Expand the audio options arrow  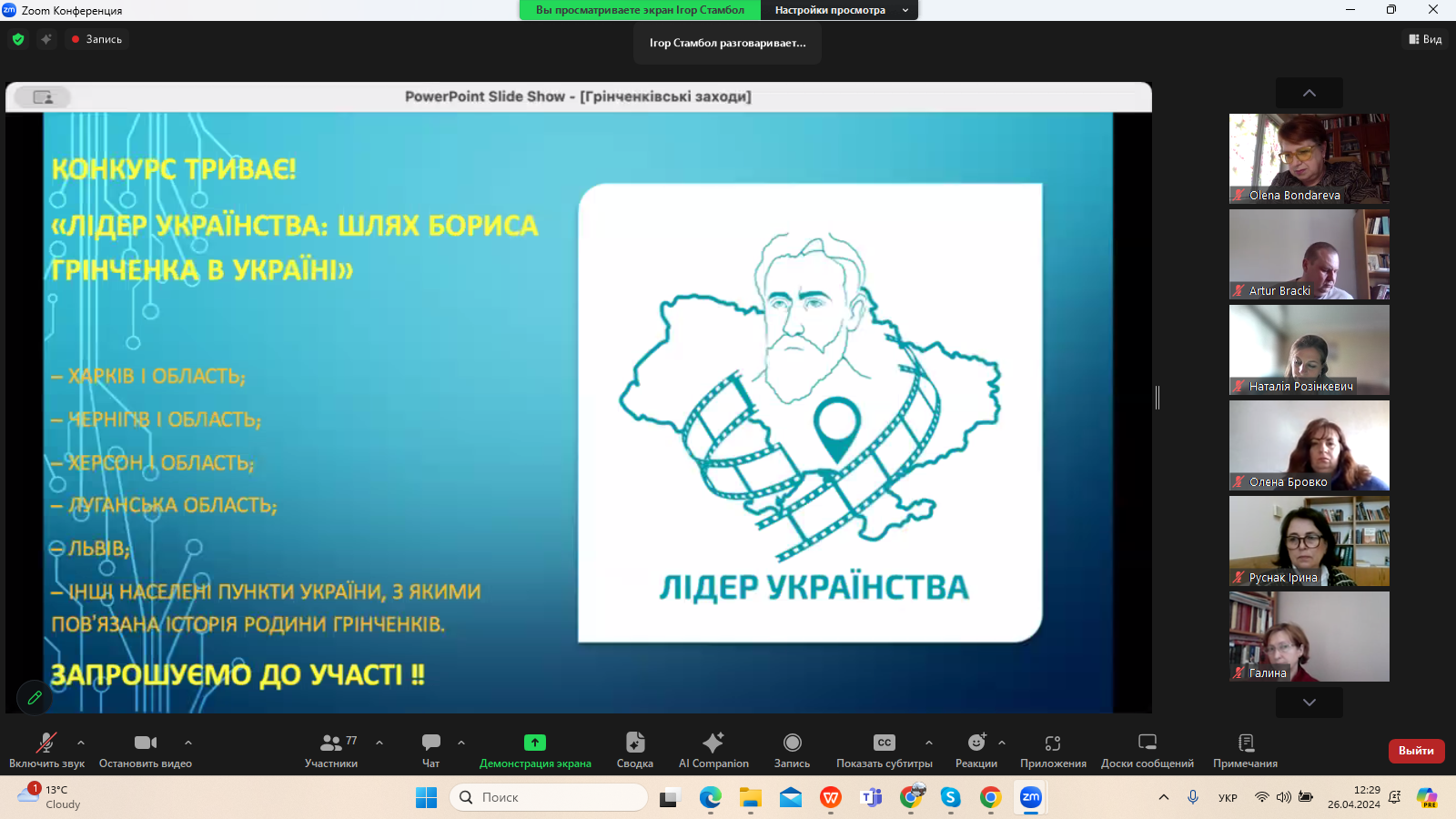pos(81,743)
